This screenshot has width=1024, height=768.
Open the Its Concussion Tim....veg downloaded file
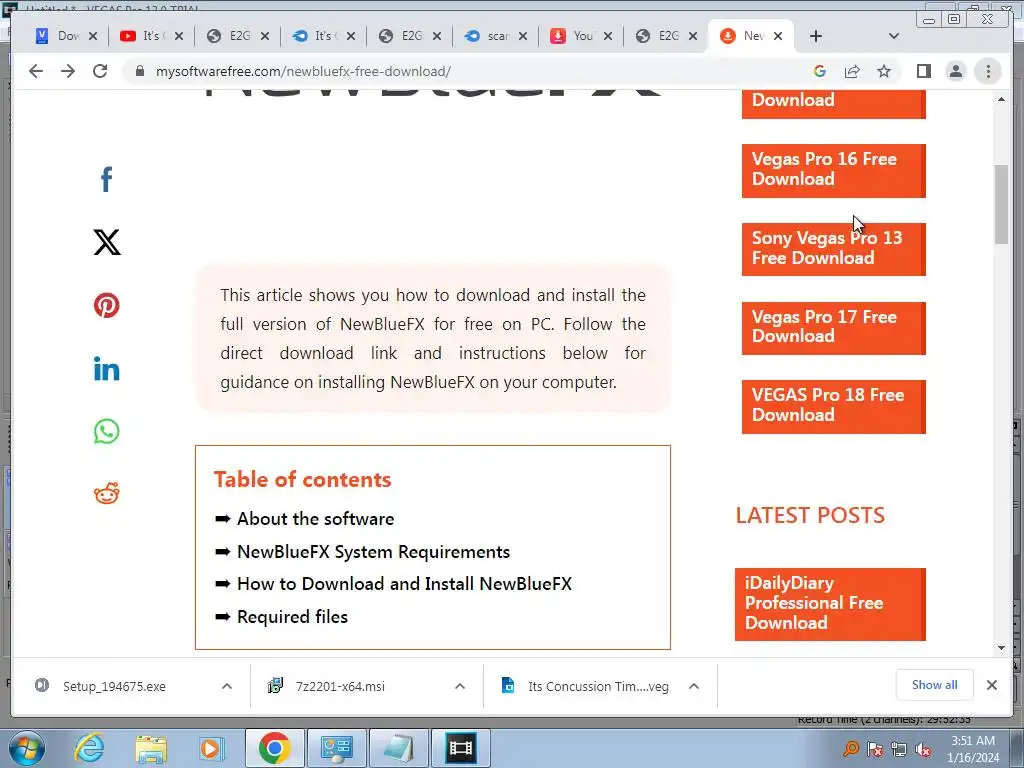598,686
